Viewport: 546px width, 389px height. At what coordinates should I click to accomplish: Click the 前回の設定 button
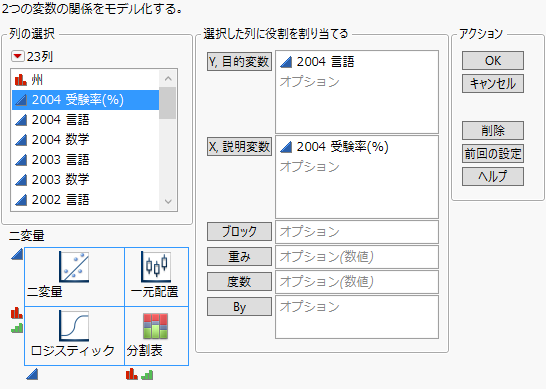pos(493,153)
